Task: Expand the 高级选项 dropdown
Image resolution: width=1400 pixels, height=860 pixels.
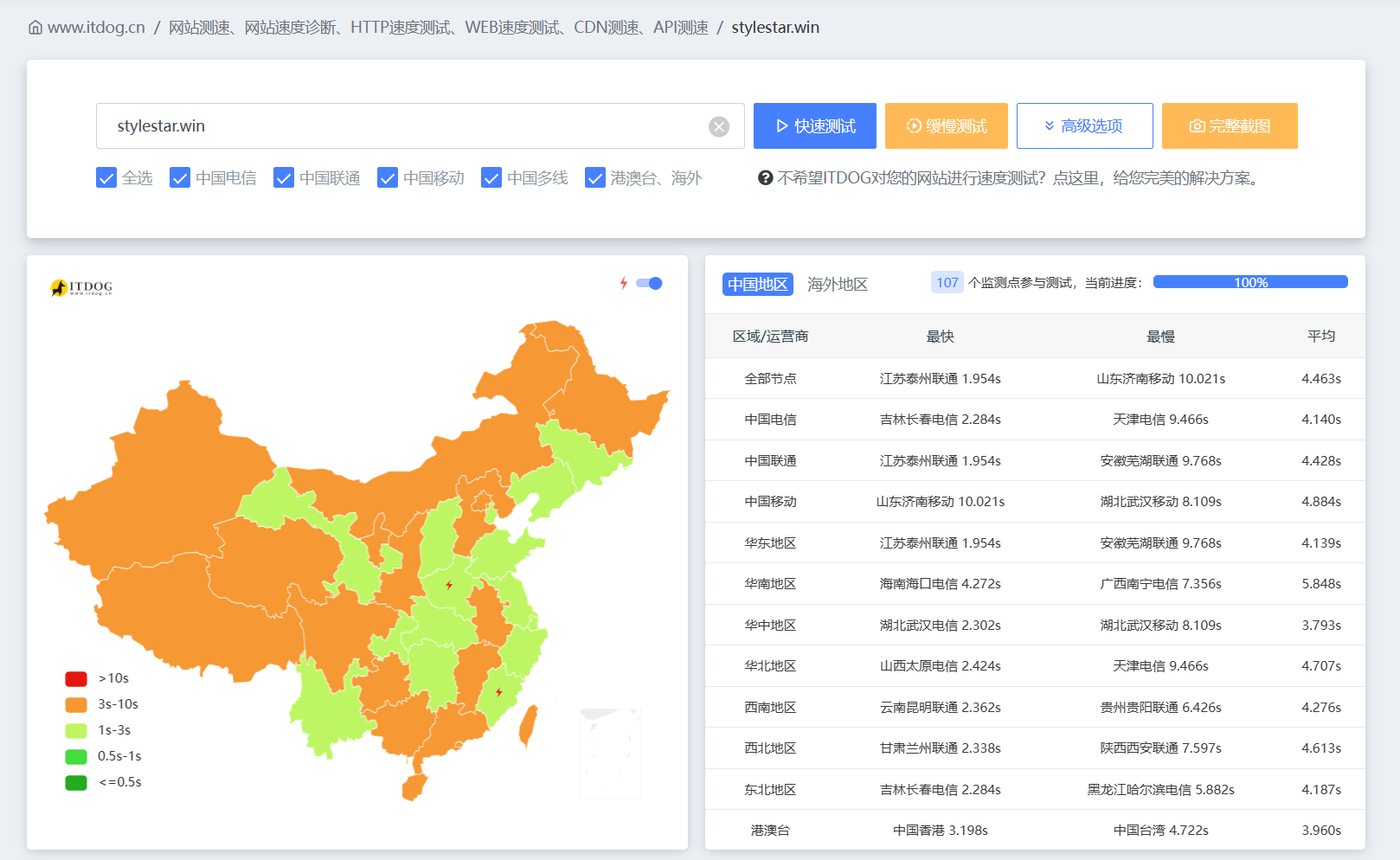Action: click(x=1084, y=126)
